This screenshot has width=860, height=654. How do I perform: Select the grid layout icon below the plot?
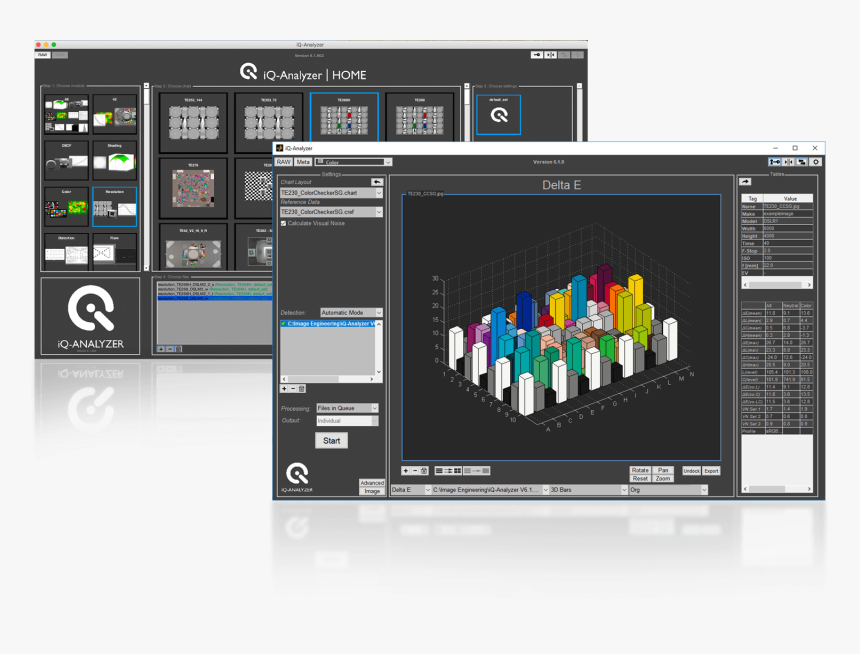coord(457,471)
